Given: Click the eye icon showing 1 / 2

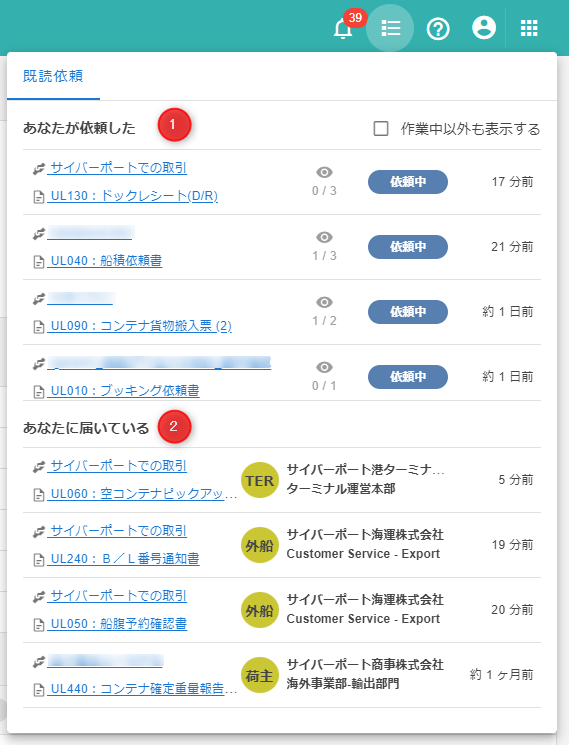Looking at the screenshot, I should pos(324,302).
